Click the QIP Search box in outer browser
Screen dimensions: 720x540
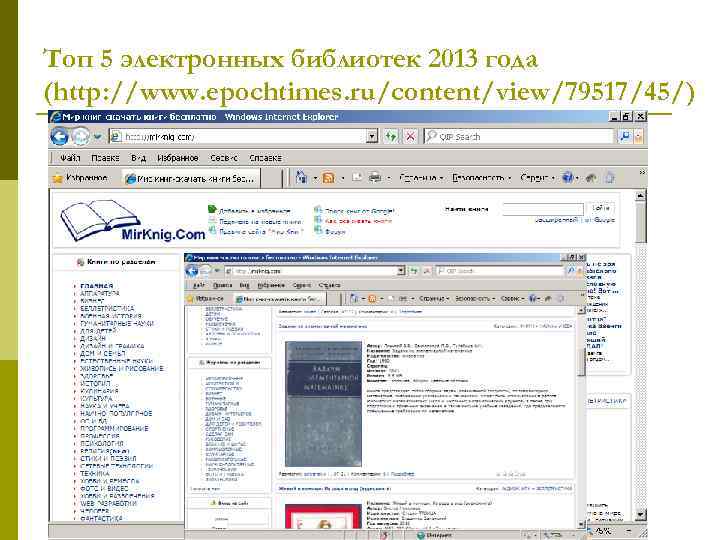coord(519,136)
